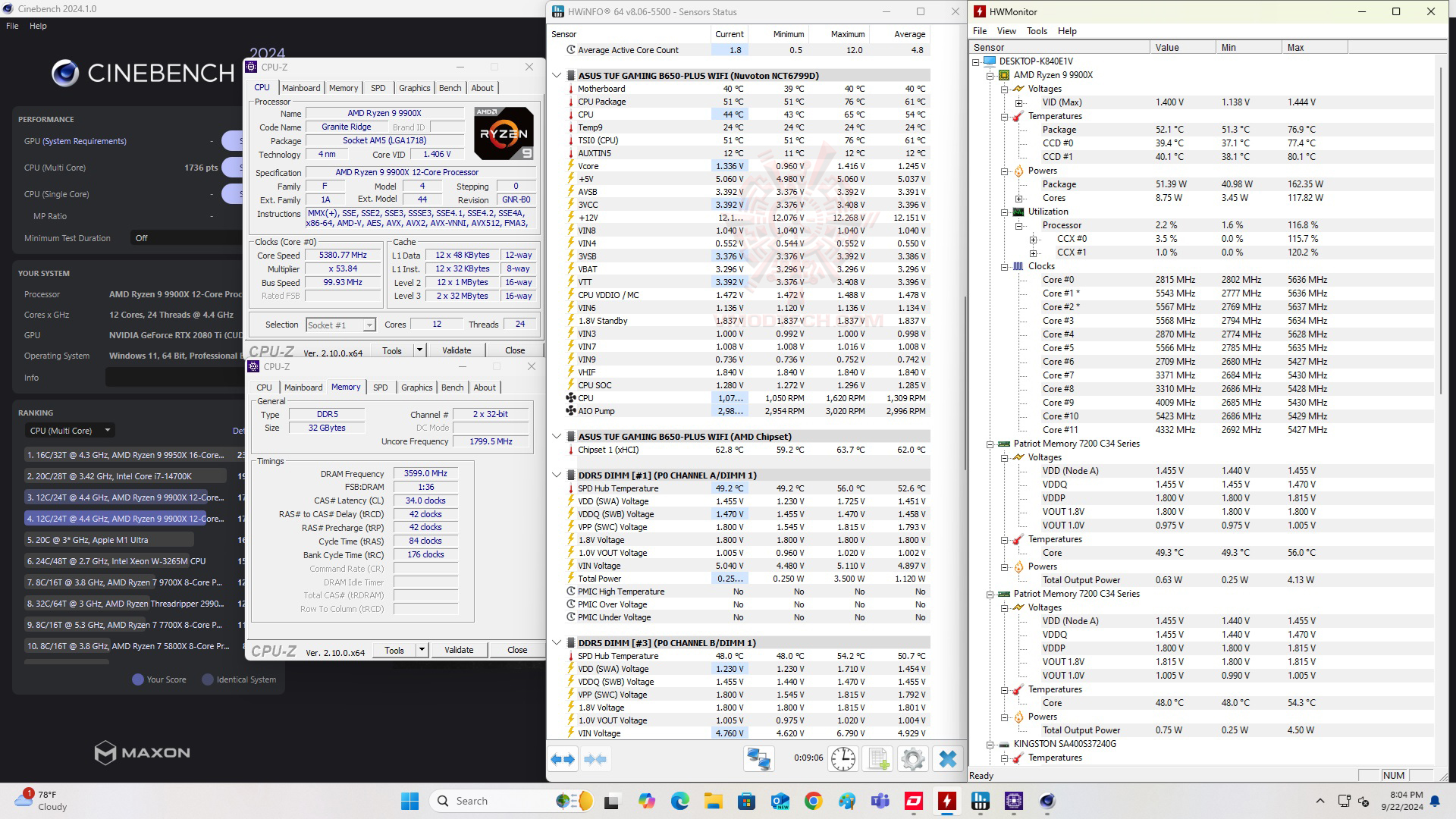Open the CPU (Multi Core) ranking dropdown
1456x819 pixels.
point(70,431)
